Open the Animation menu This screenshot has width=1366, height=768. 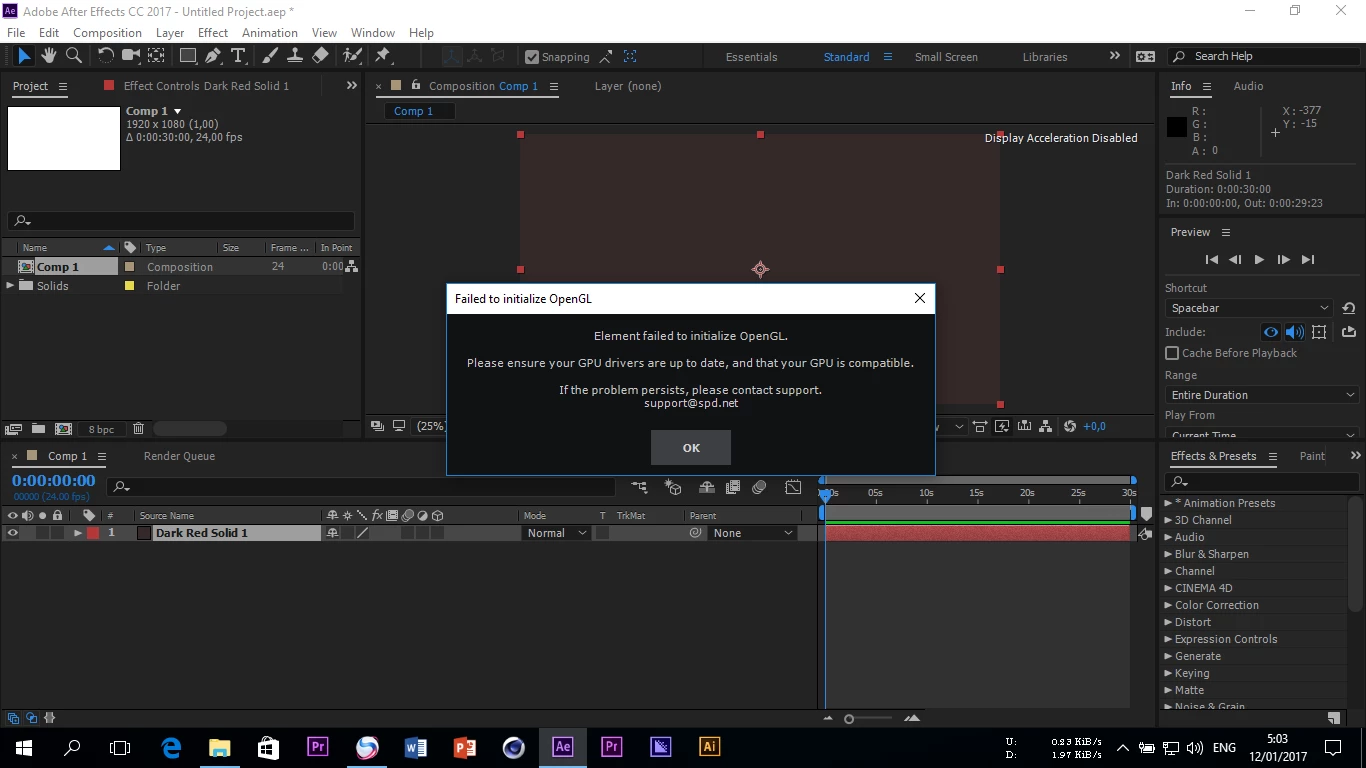click(270, 32)
